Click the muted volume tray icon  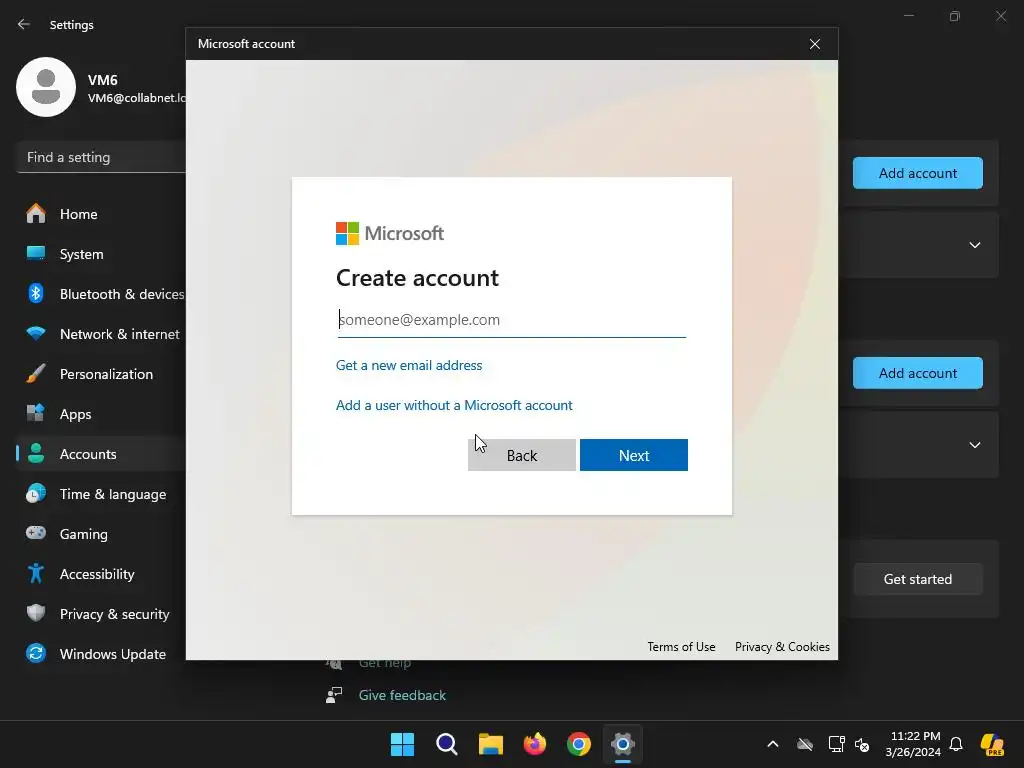coord(862,744)
